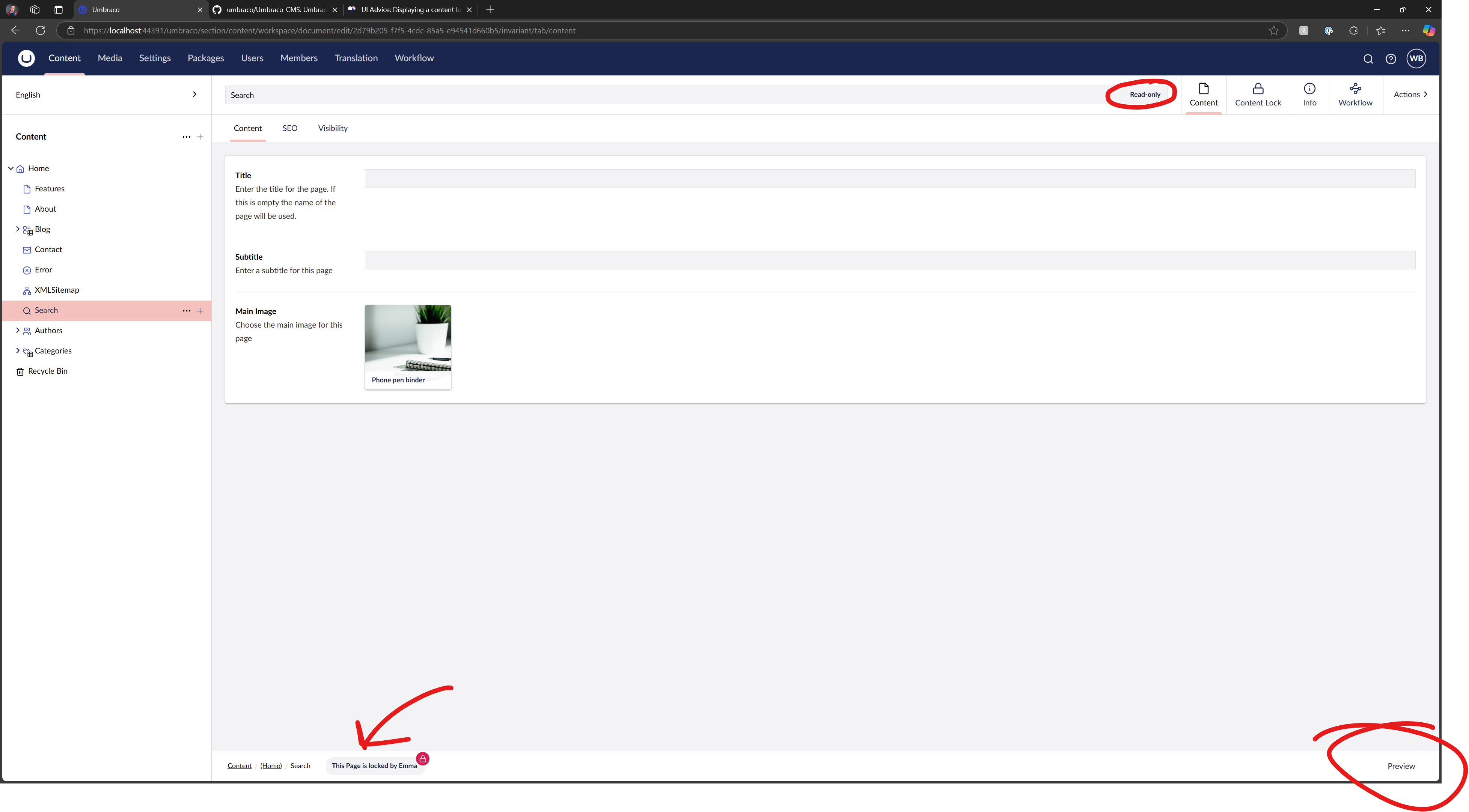Click Content breadcrumb link

point(240,766)
